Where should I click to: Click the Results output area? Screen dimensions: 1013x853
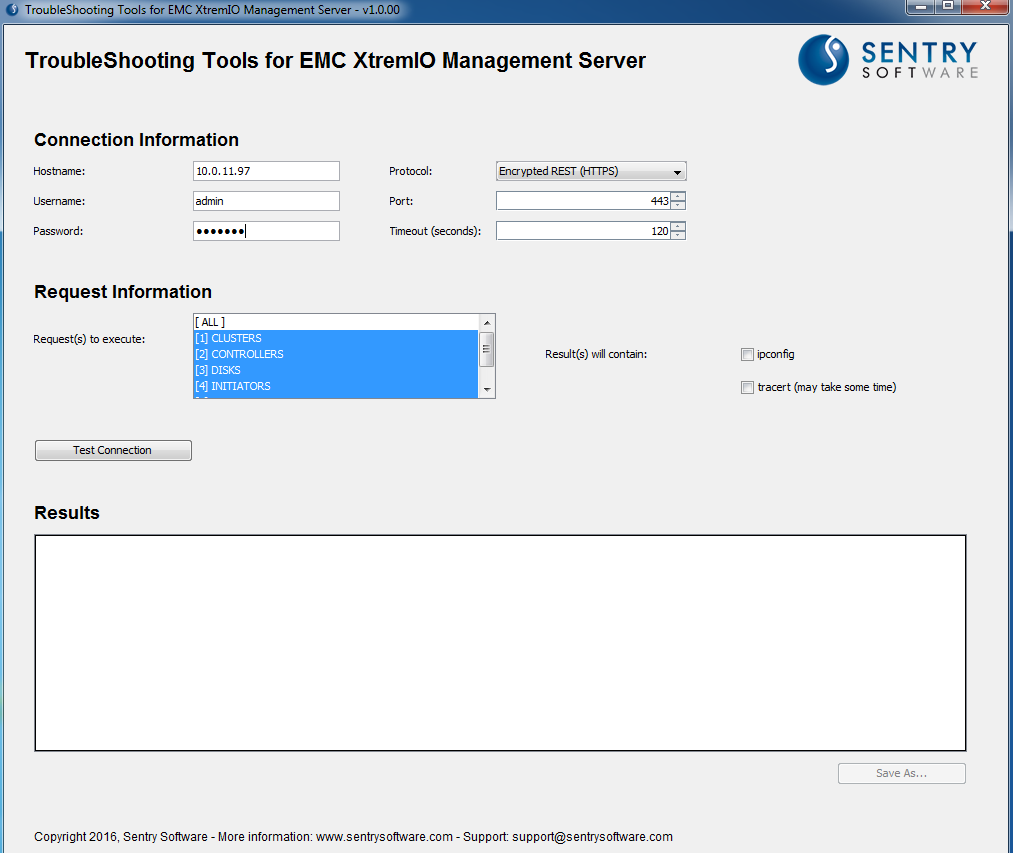[500, 642]
